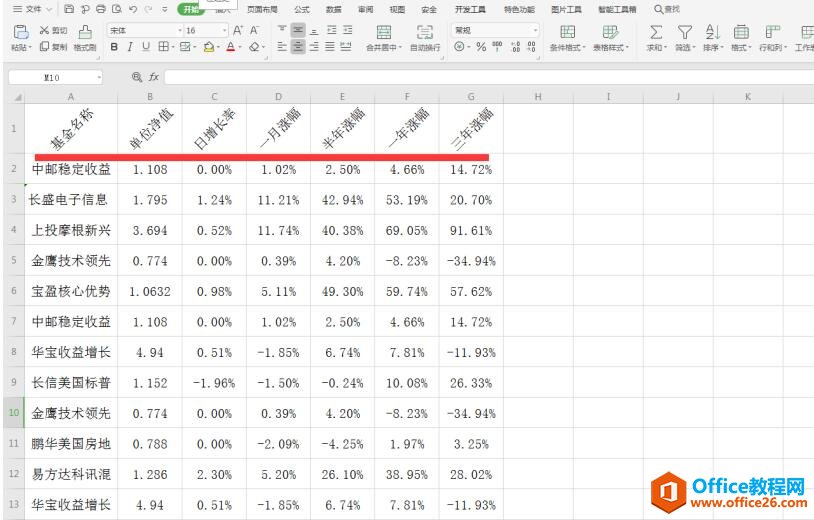Open the 文件 (File) menu
The image size is (814, 520).
32,9
